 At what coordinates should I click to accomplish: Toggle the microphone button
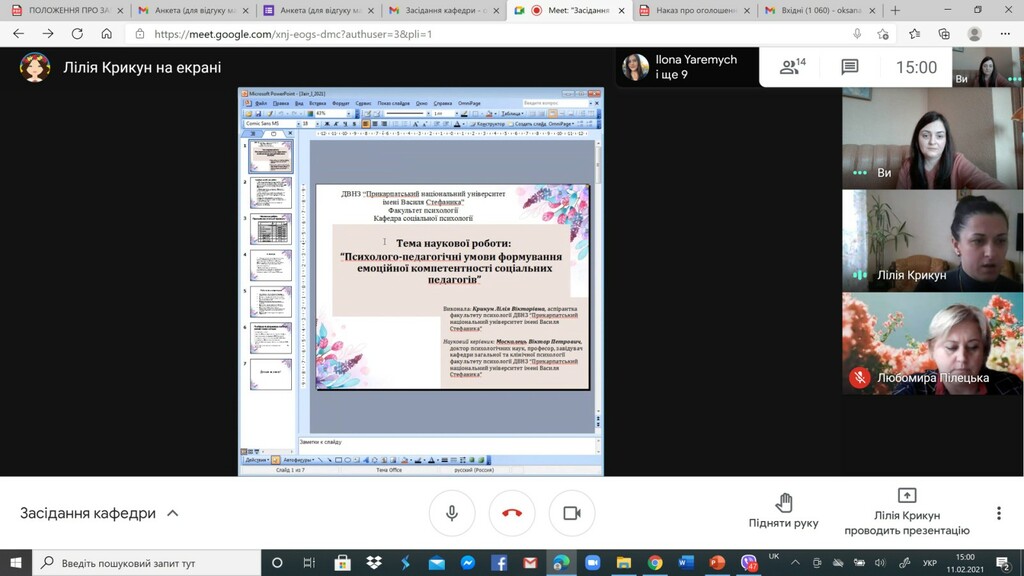click(x=452, y=513)
